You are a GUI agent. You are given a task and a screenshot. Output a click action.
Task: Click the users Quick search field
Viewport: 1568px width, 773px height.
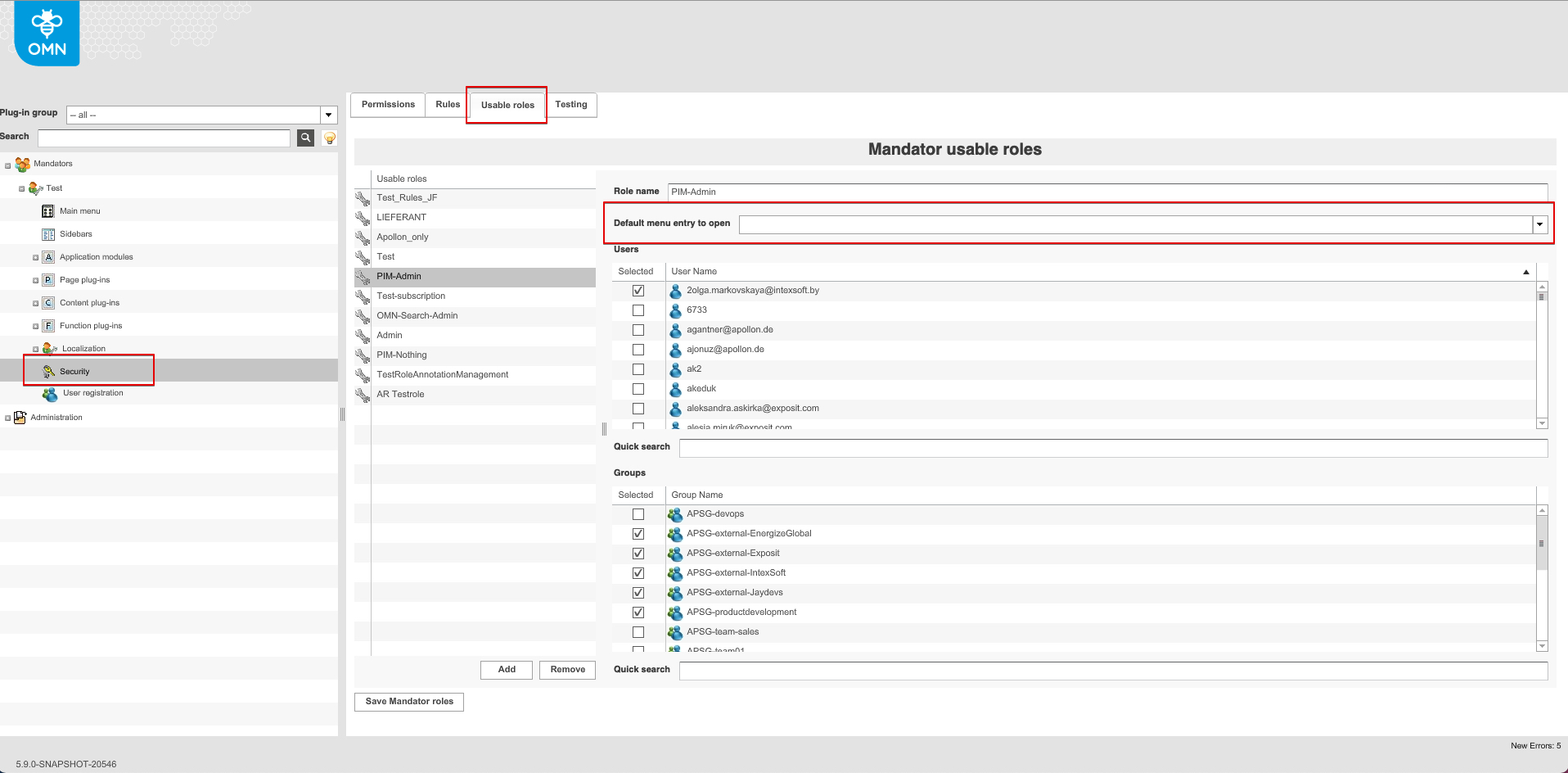click(1113, 448)
